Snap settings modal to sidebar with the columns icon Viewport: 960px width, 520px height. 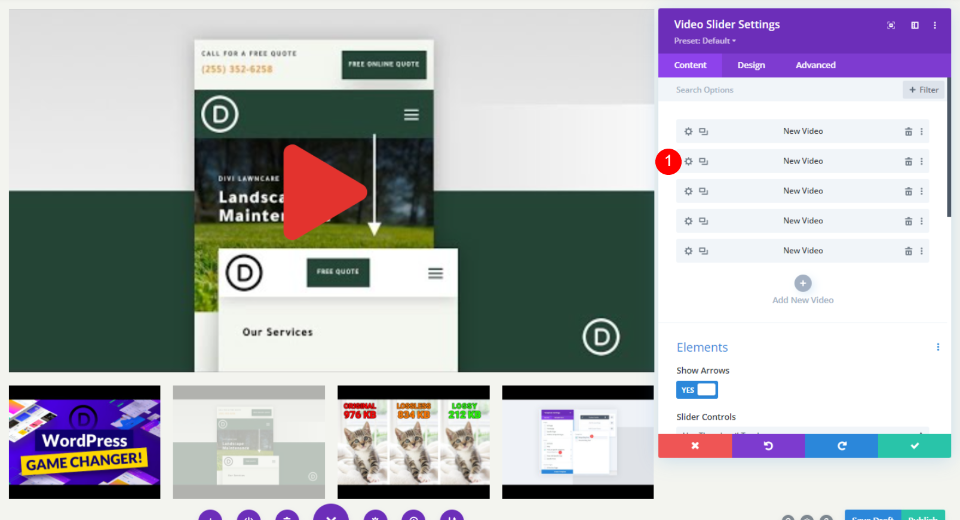(915, 25)
